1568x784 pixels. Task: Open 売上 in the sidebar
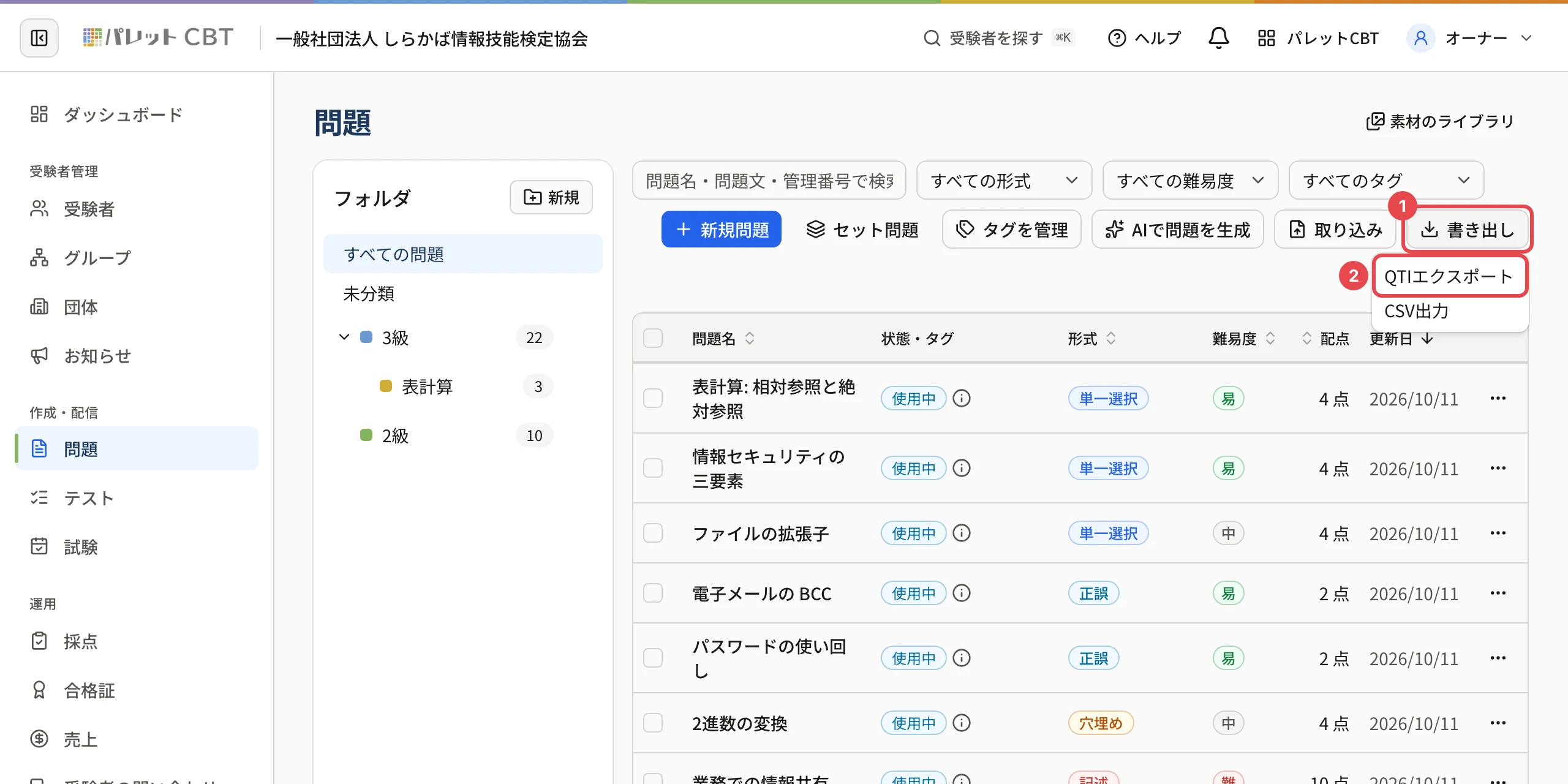click(x=136, y=739)
